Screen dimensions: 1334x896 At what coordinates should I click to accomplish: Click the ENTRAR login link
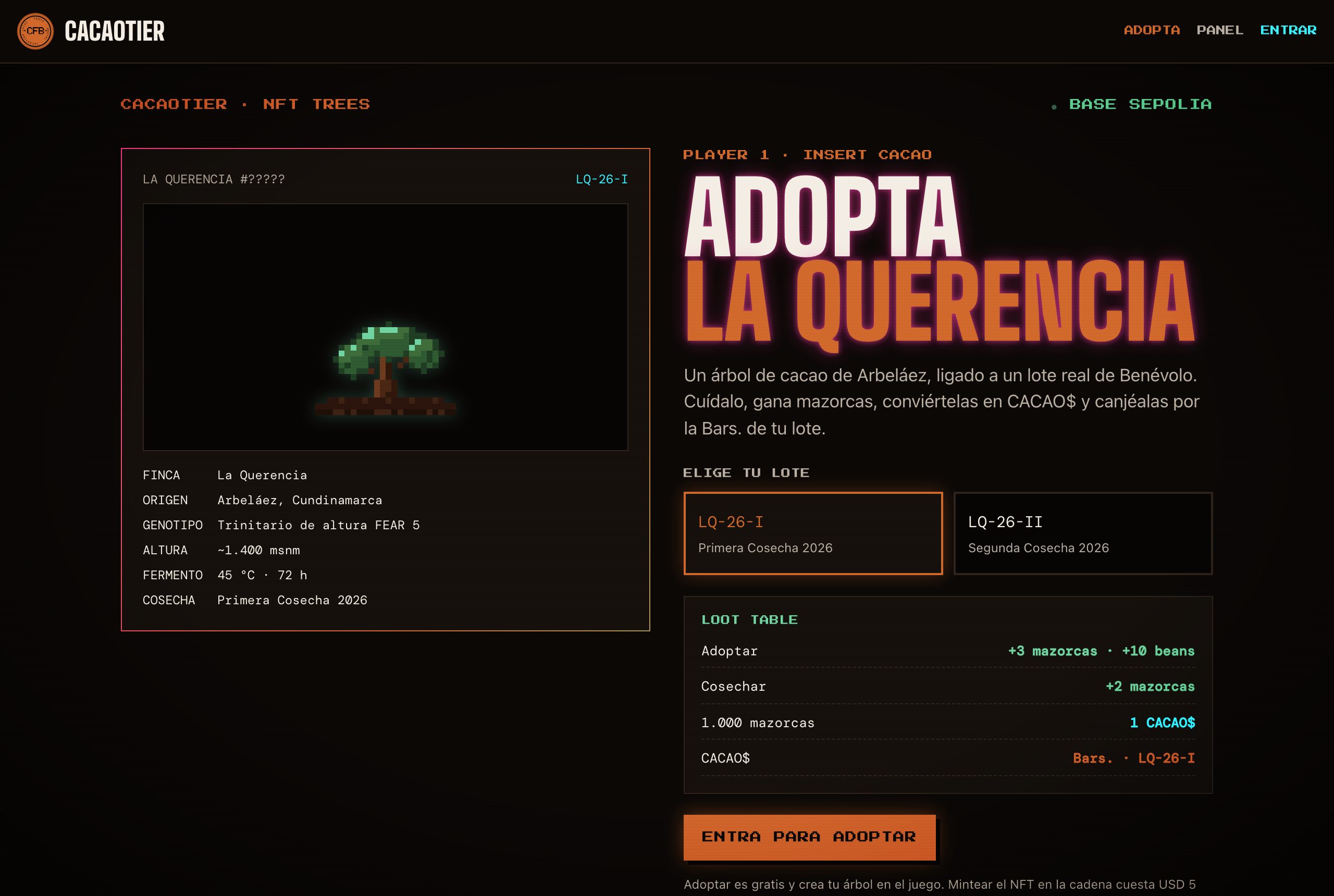[1288, 30]
